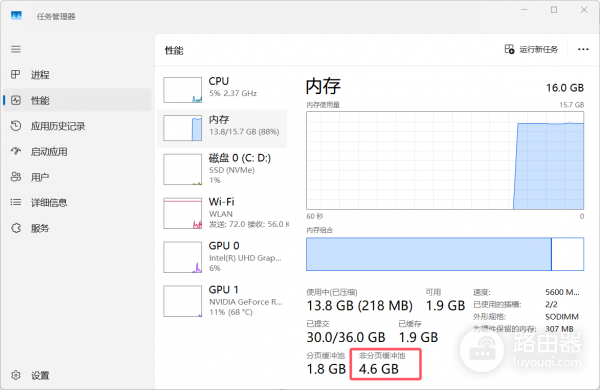The width and height of the screenshot is (600, 390).
Task: Go to 进程 tab label
Action: point(40,75)
